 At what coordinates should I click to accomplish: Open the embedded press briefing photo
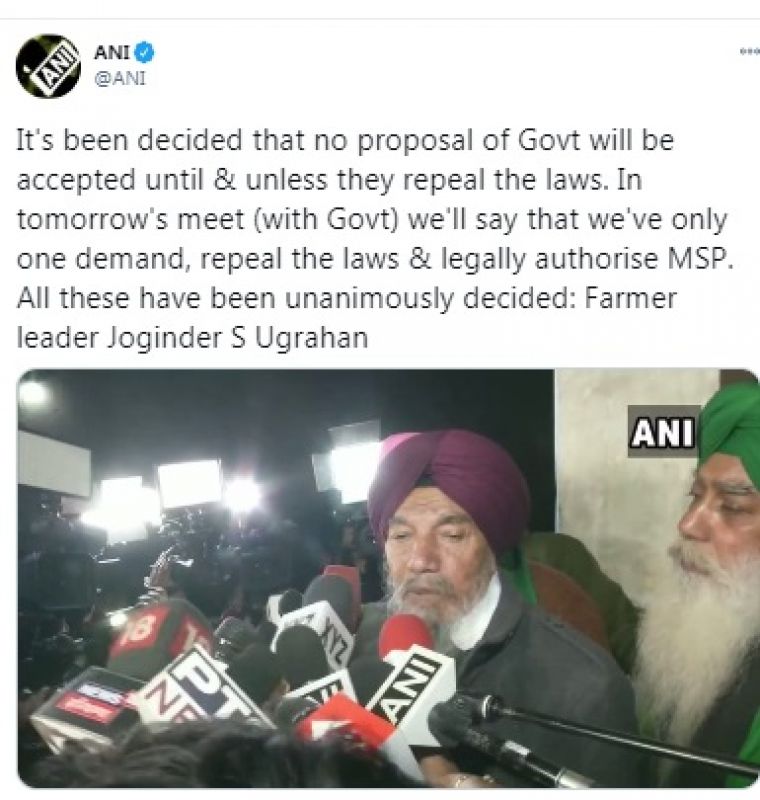[388, 579]
